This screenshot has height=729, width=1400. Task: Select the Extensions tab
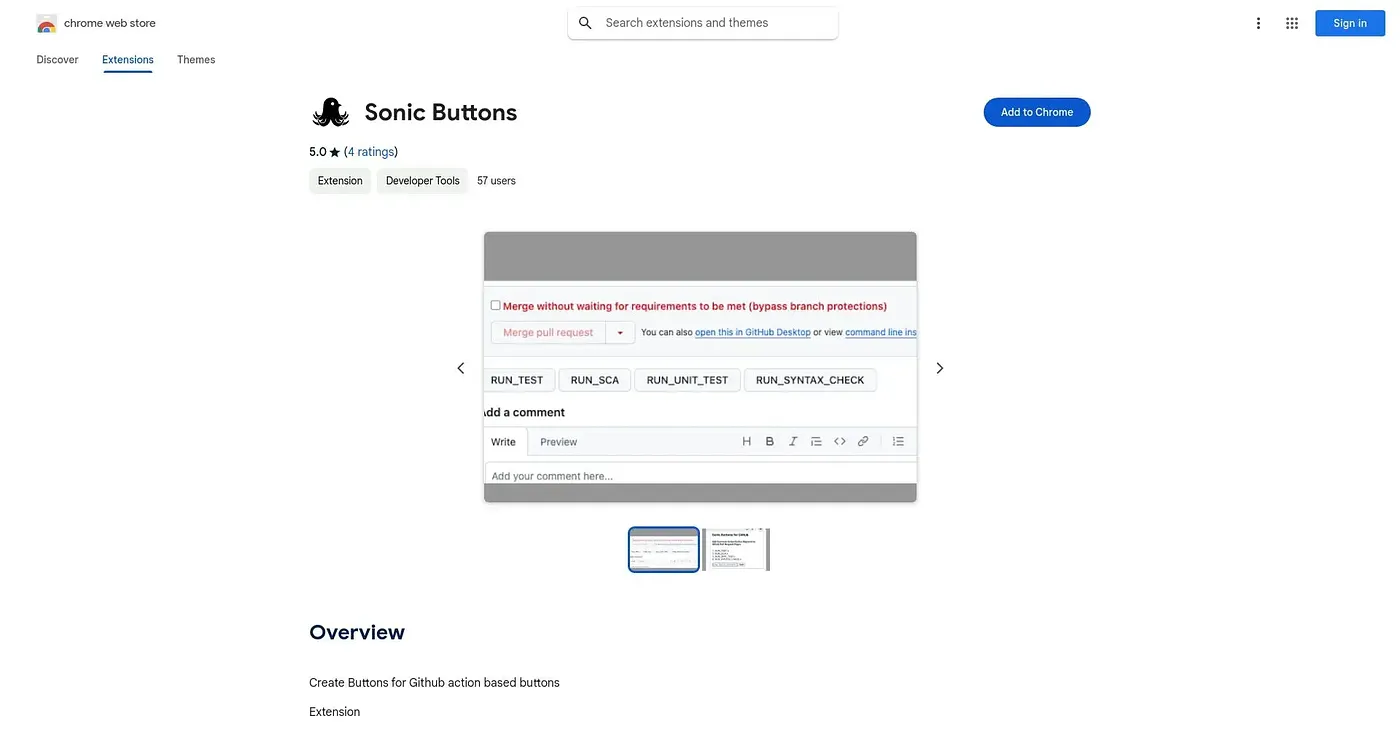pyautogui.click(x=128, y=60)
